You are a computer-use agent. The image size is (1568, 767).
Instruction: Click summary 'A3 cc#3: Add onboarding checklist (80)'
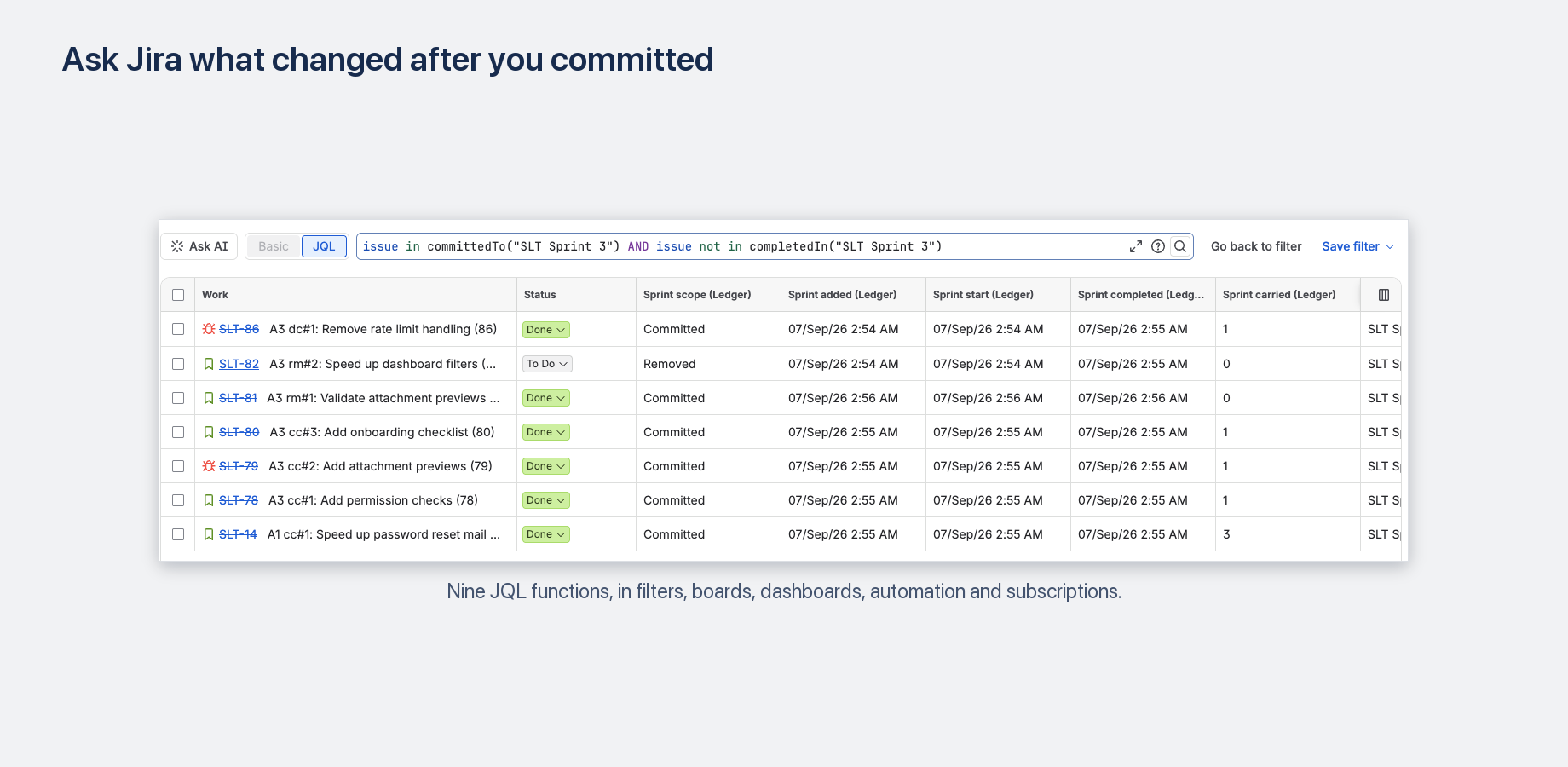pyautogui.click(x=382, y=432)
